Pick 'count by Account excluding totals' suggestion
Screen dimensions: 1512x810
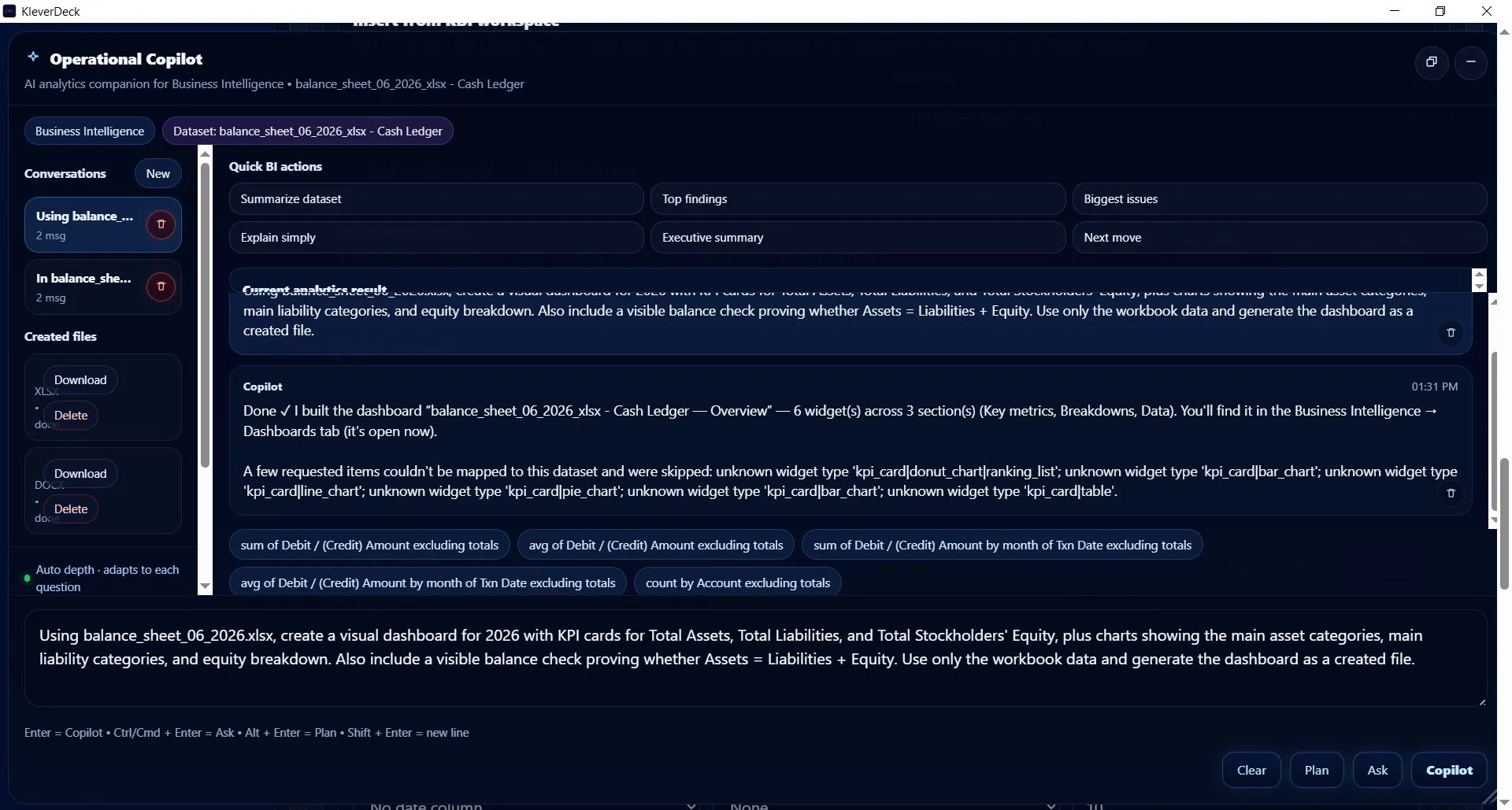(x=737, y=583)
